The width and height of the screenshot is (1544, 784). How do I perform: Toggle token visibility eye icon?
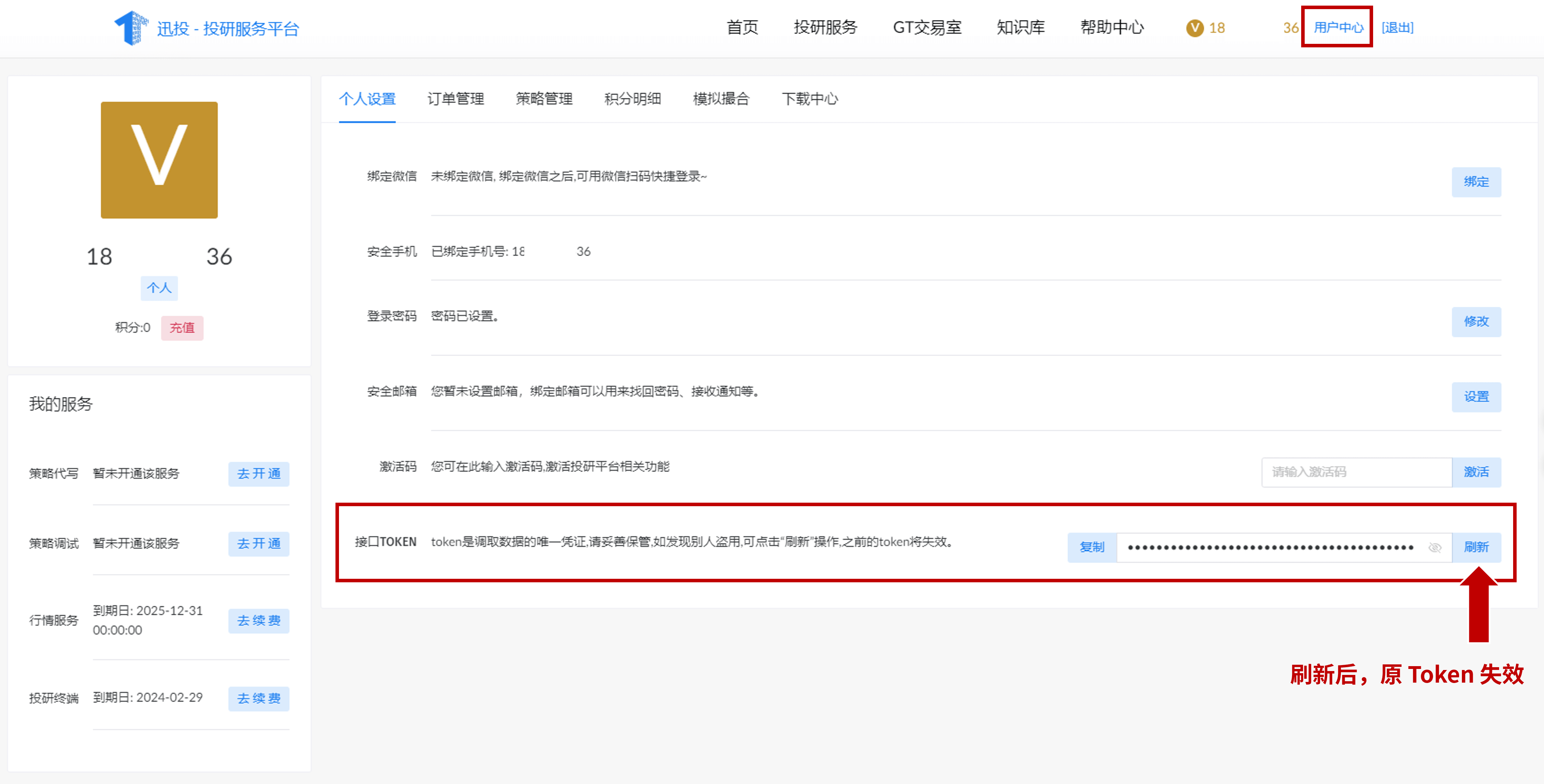[1435, 547]
